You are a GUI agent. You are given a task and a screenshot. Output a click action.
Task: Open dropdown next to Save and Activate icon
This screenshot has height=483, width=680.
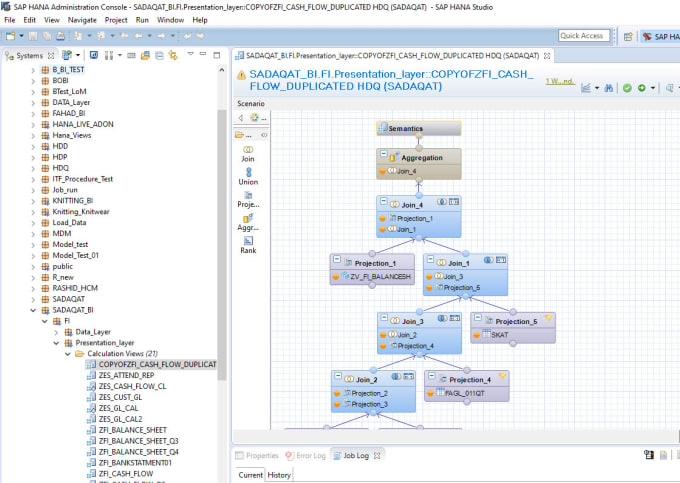[653, 88]
